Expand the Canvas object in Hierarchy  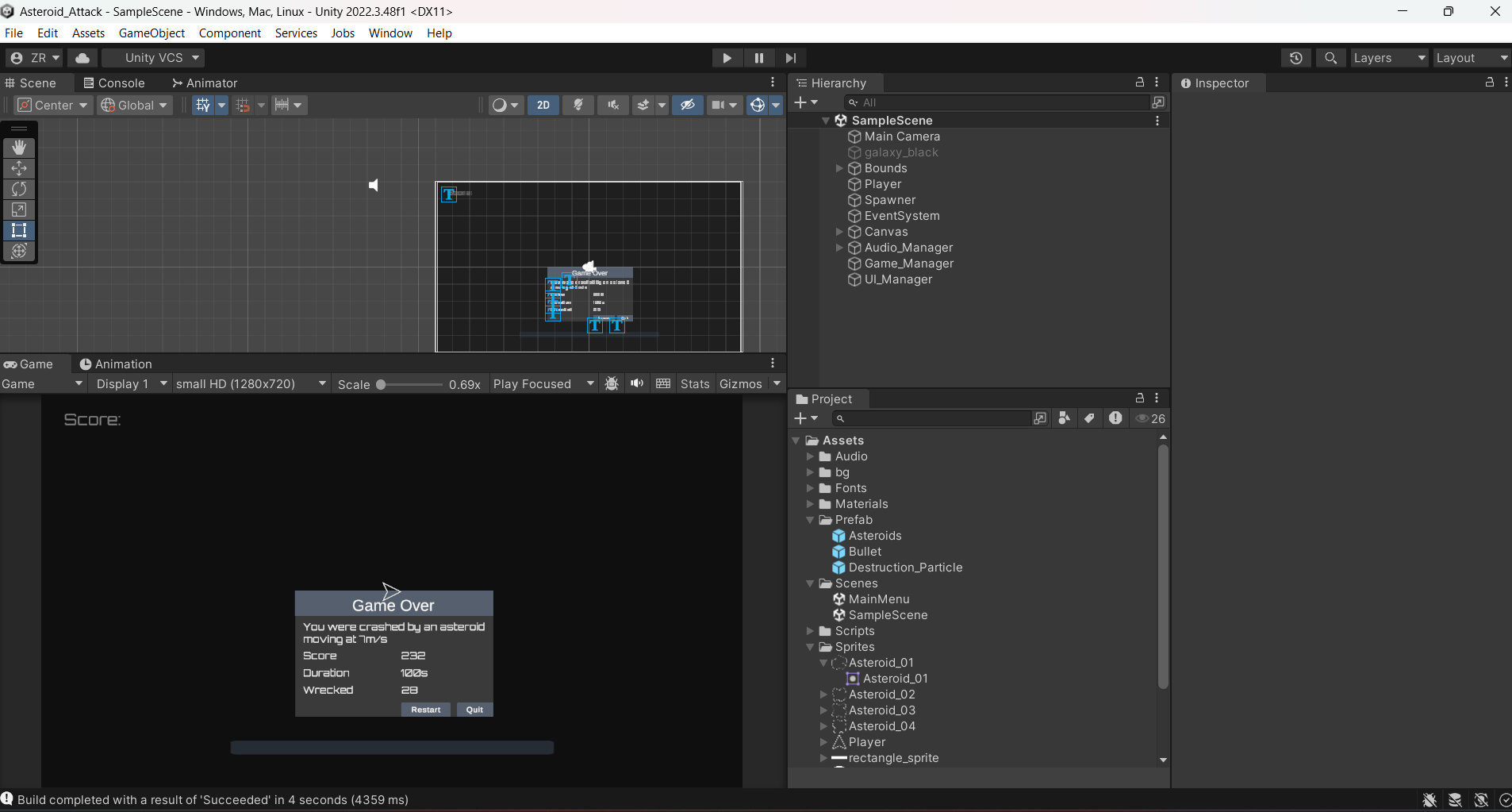[839, 232]
